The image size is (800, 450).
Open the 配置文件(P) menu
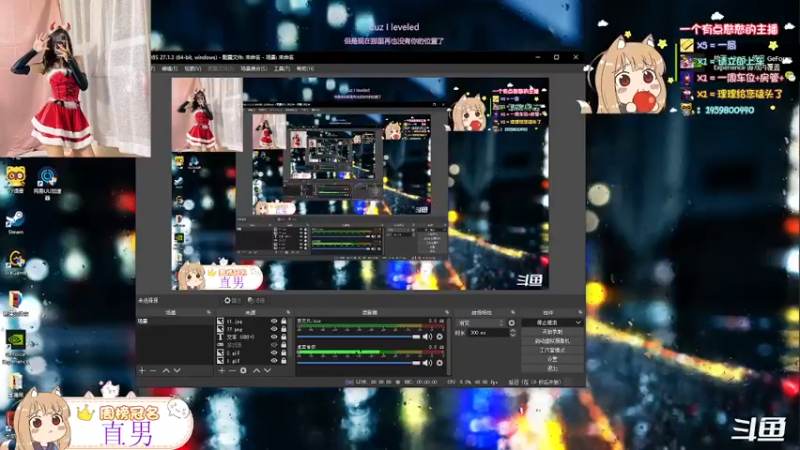coord(220,68)
